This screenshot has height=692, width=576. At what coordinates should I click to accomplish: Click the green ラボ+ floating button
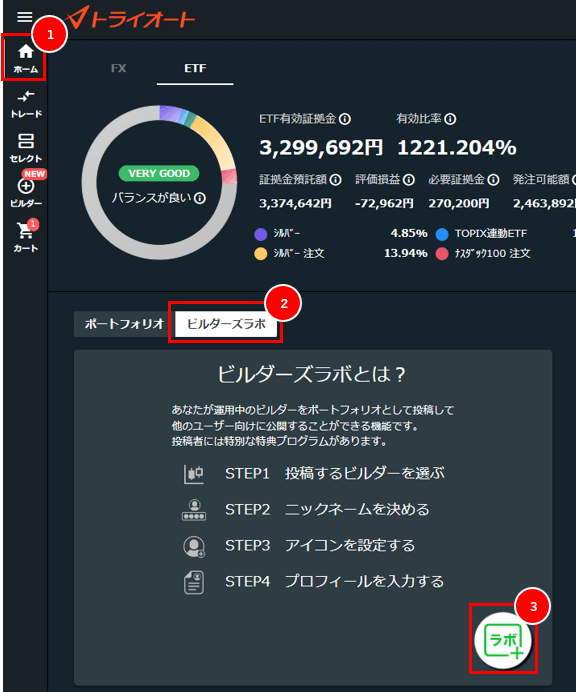[503, 640]
